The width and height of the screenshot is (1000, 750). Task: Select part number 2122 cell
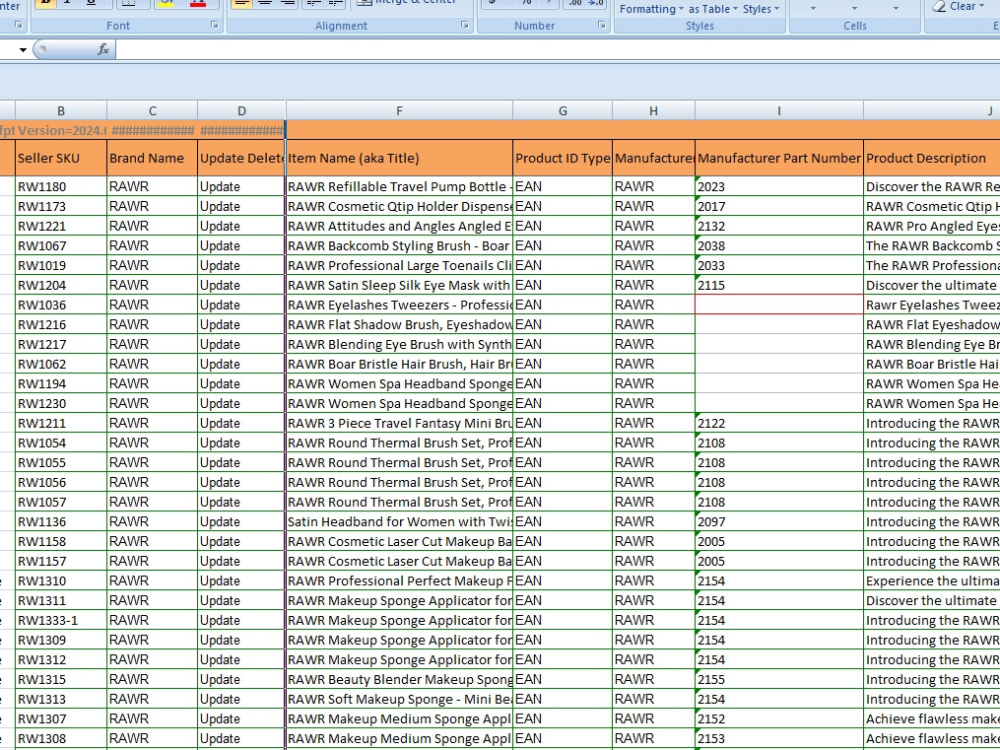(779, 423)
